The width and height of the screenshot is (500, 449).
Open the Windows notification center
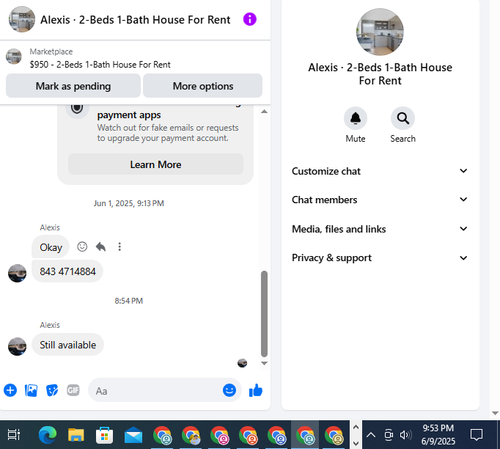coord(476,435)
